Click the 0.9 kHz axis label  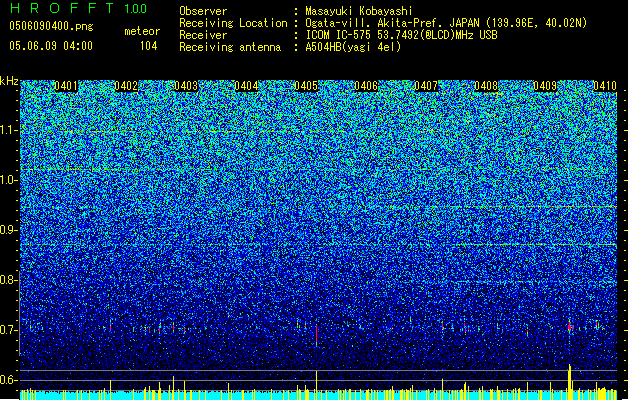[x=8, y=230]
